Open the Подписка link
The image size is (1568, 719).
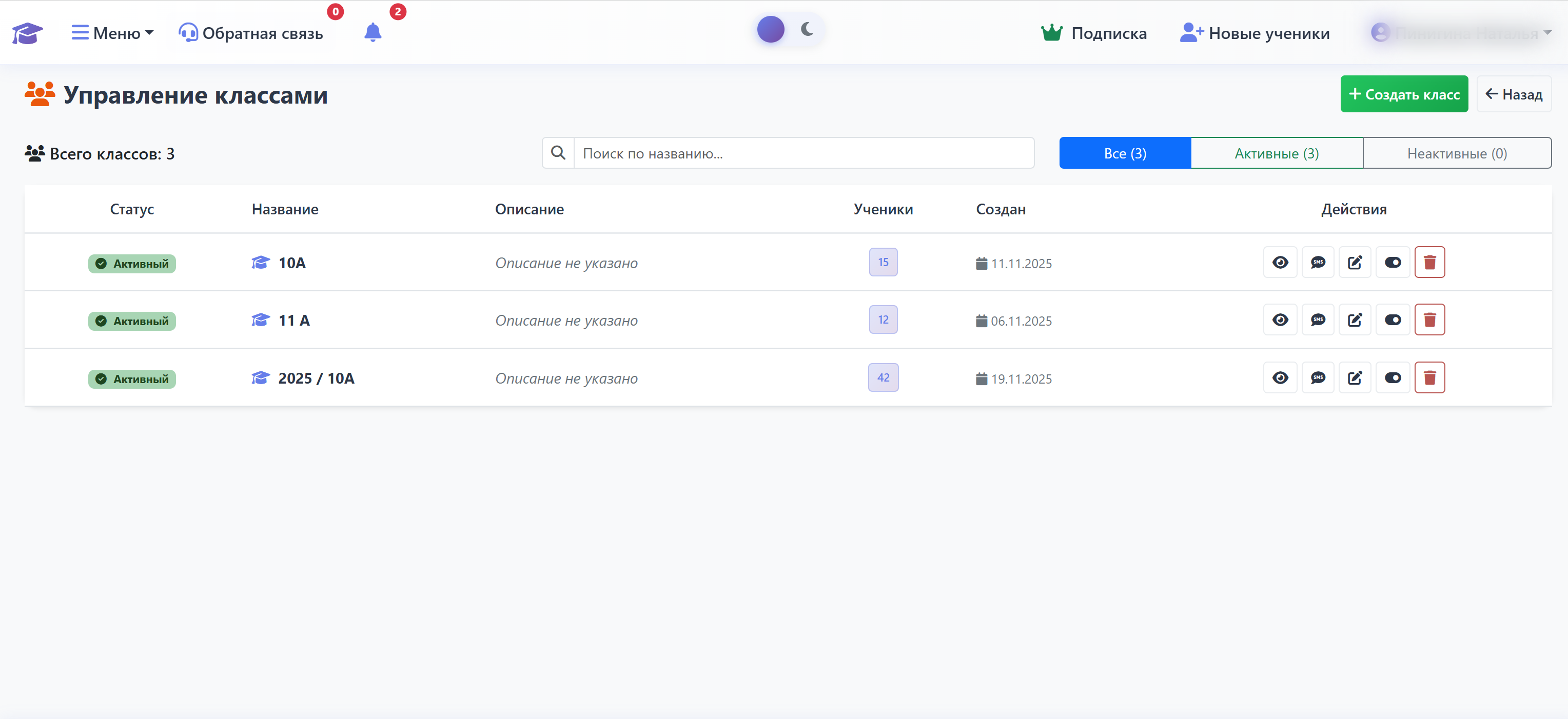[1094, 33]
